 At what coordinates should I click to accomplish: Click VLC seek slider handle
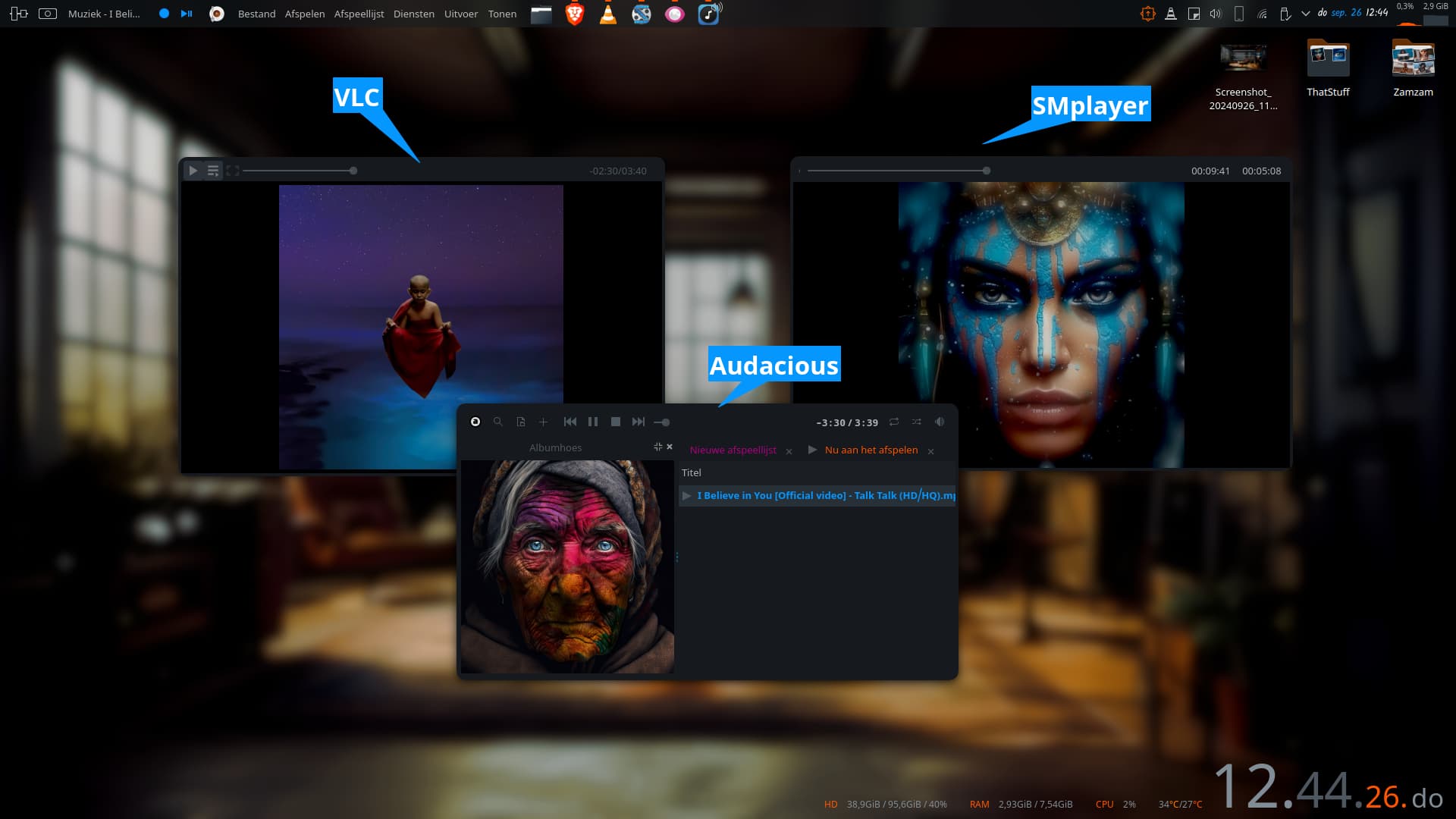(353, 171)
